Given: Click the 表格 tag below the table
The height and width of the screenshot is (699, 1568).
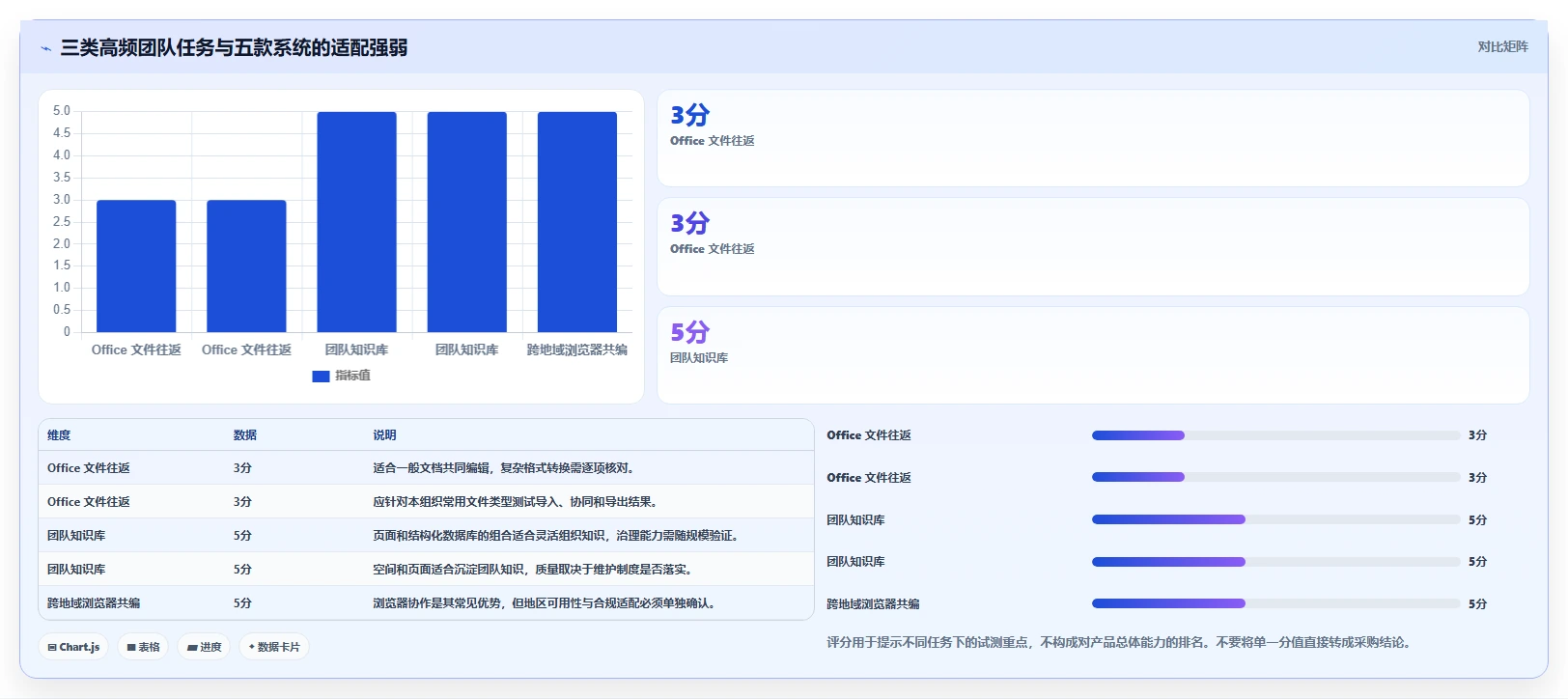Looking at the screenshot, I should click(x=143, y=647).
